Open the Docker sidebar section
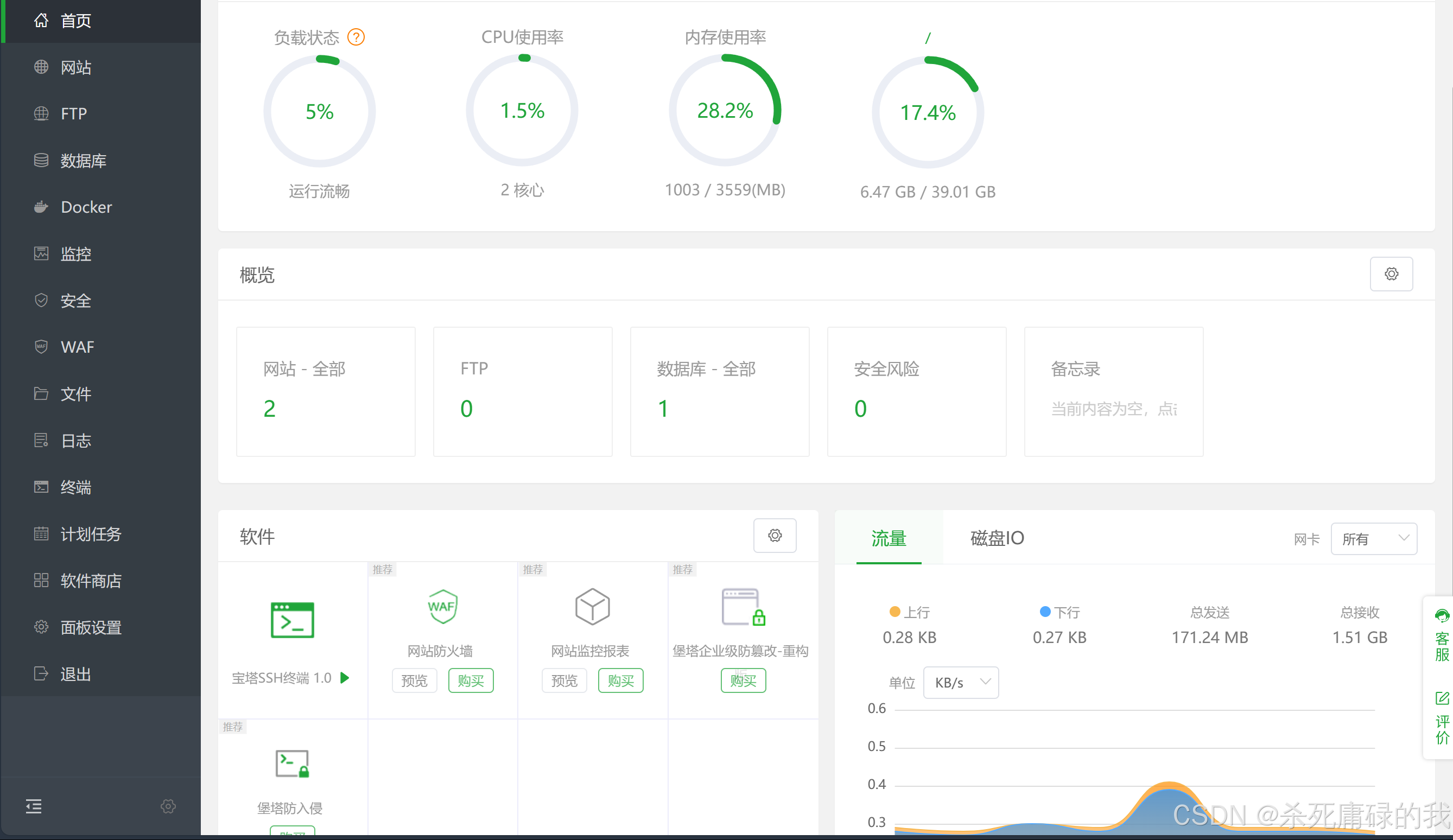The height and width of the screenshot is (840, 1453). coord(101,207)
